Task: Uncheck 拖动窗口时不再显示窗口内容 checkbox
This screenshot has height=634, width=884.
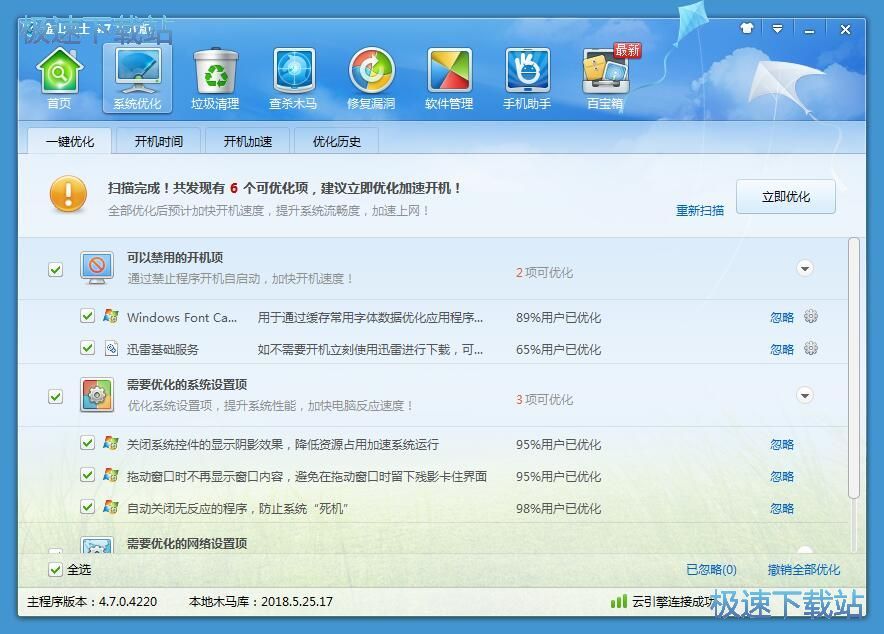Action: pyautogui.click(x=87, y=475)
